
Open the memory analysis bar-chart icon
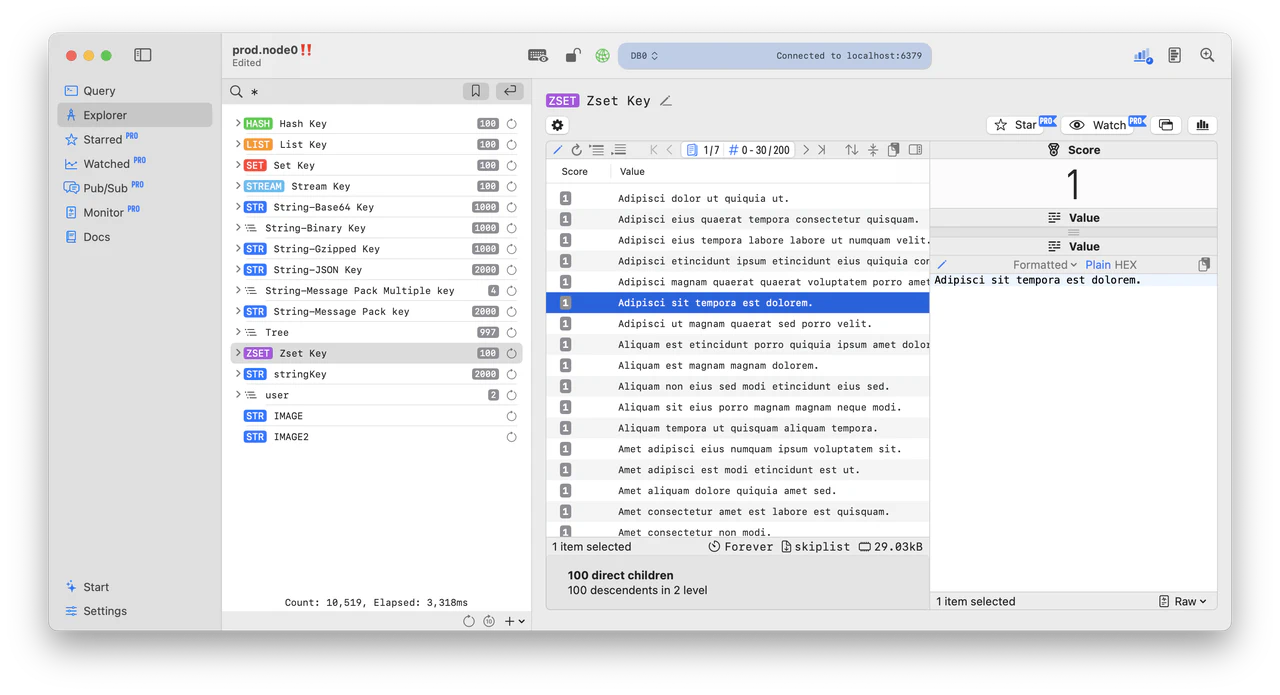coord(1201,125)
